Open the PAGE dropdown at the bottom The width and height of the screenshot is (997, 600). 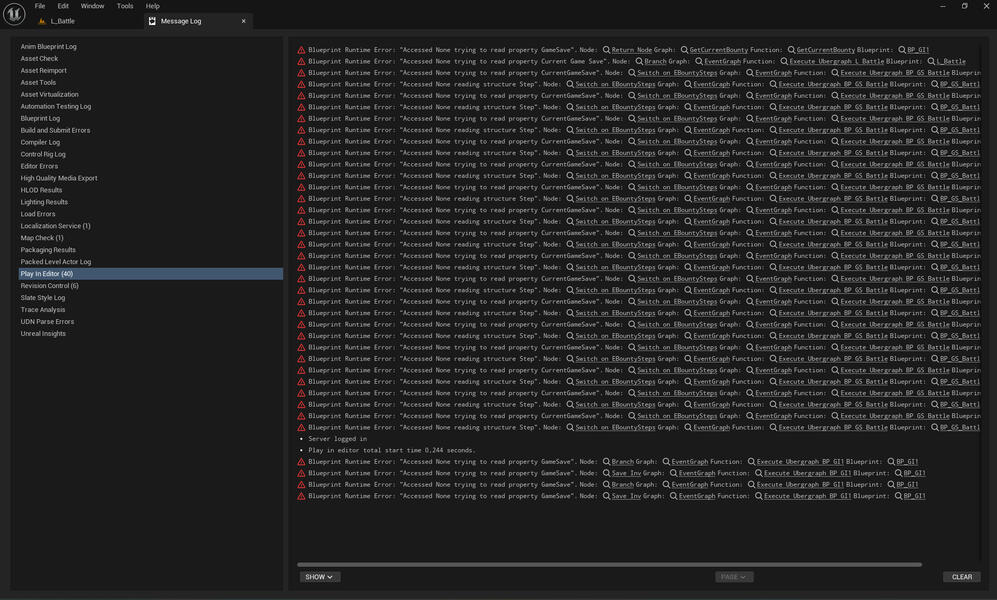(x=732, y=577)
